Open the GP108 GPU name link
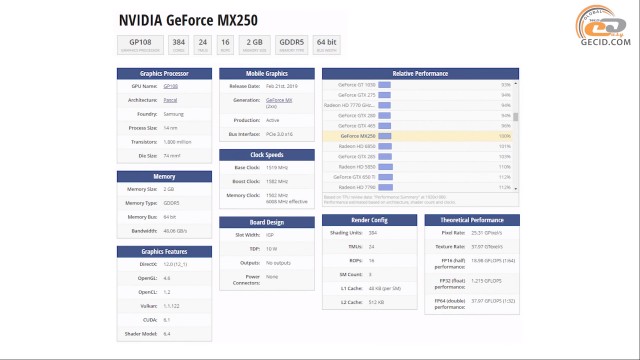Image resolution: width=640 pixels, height=360 pixels. (171, 86)
